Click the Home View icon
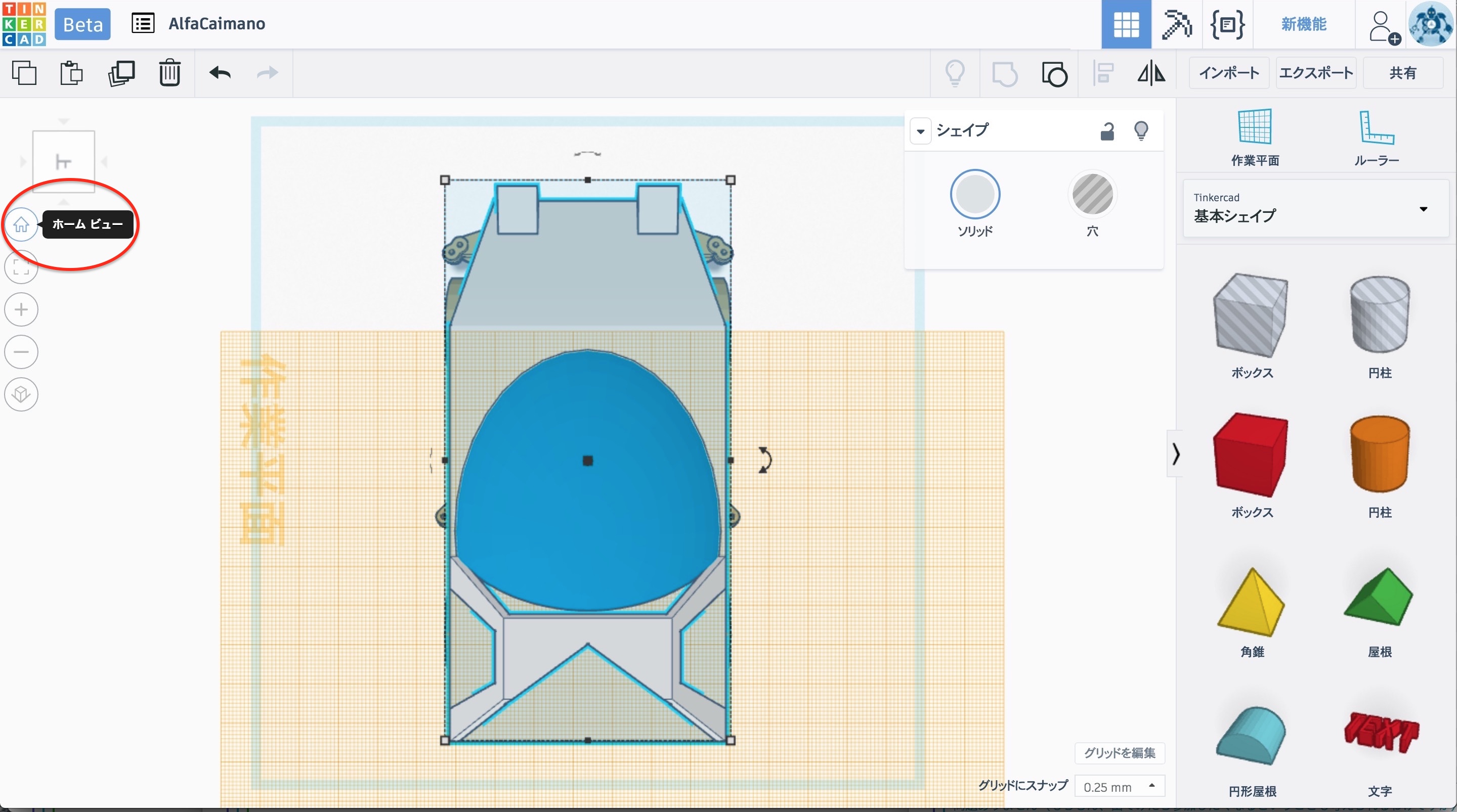1457x812 pixels. 21,224
